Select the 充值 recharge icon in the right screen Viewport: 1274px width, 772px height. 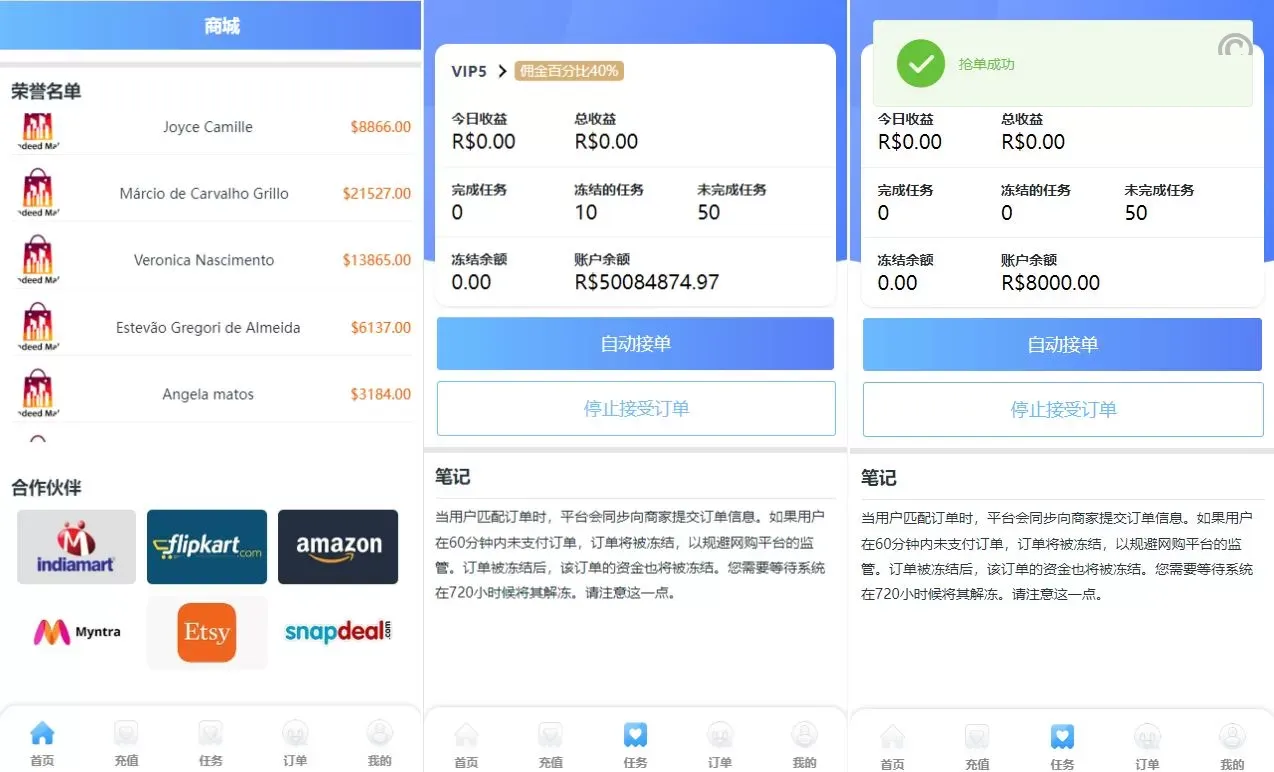pos(977,738)
